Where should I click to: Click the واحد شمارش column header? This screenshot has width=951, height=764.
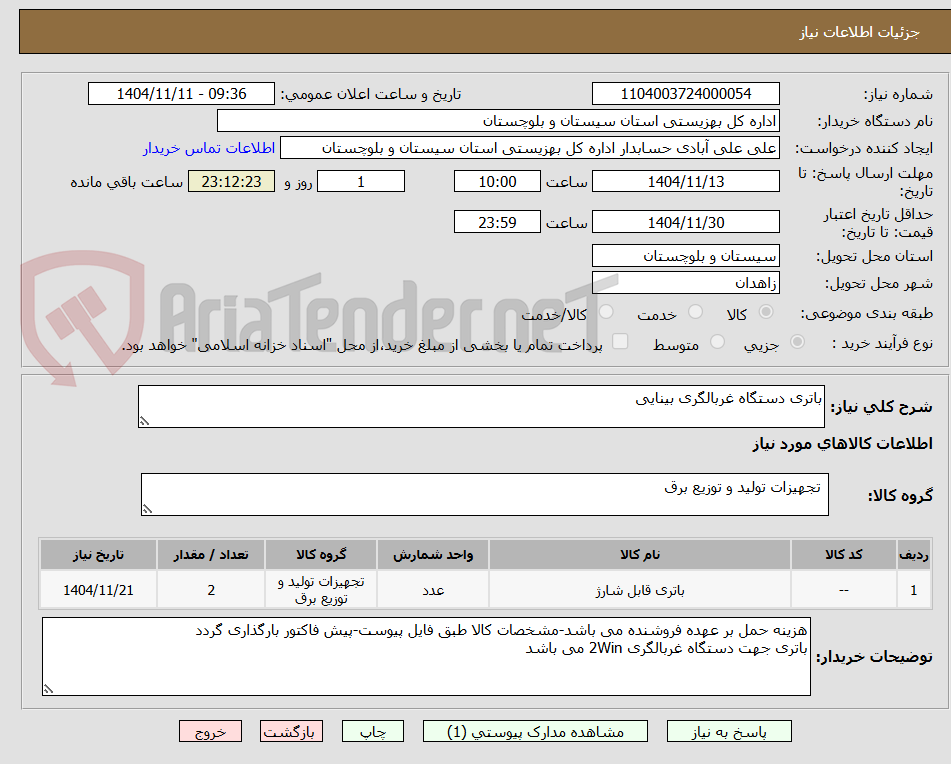[x=433, y=555]
